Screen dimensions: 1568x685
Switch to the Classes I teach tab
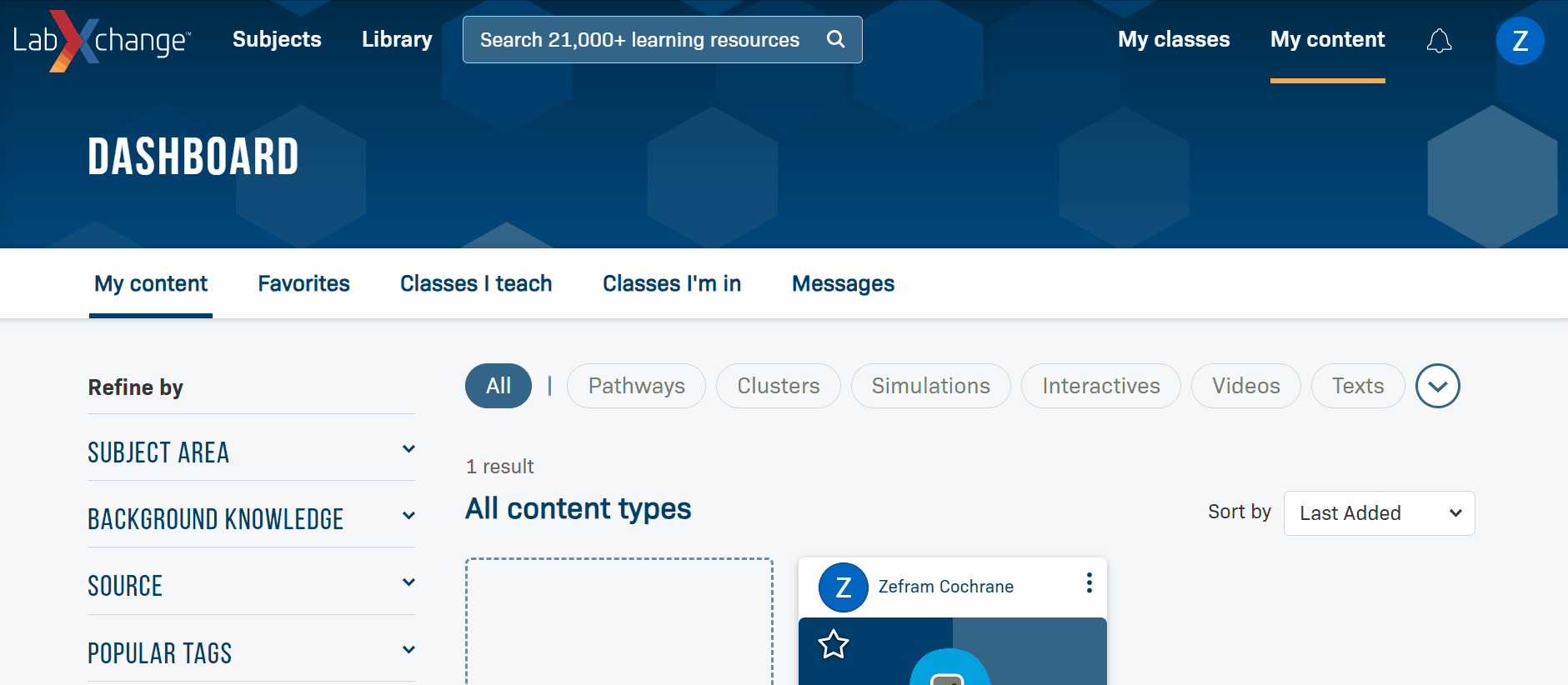(x=476, y=283)
